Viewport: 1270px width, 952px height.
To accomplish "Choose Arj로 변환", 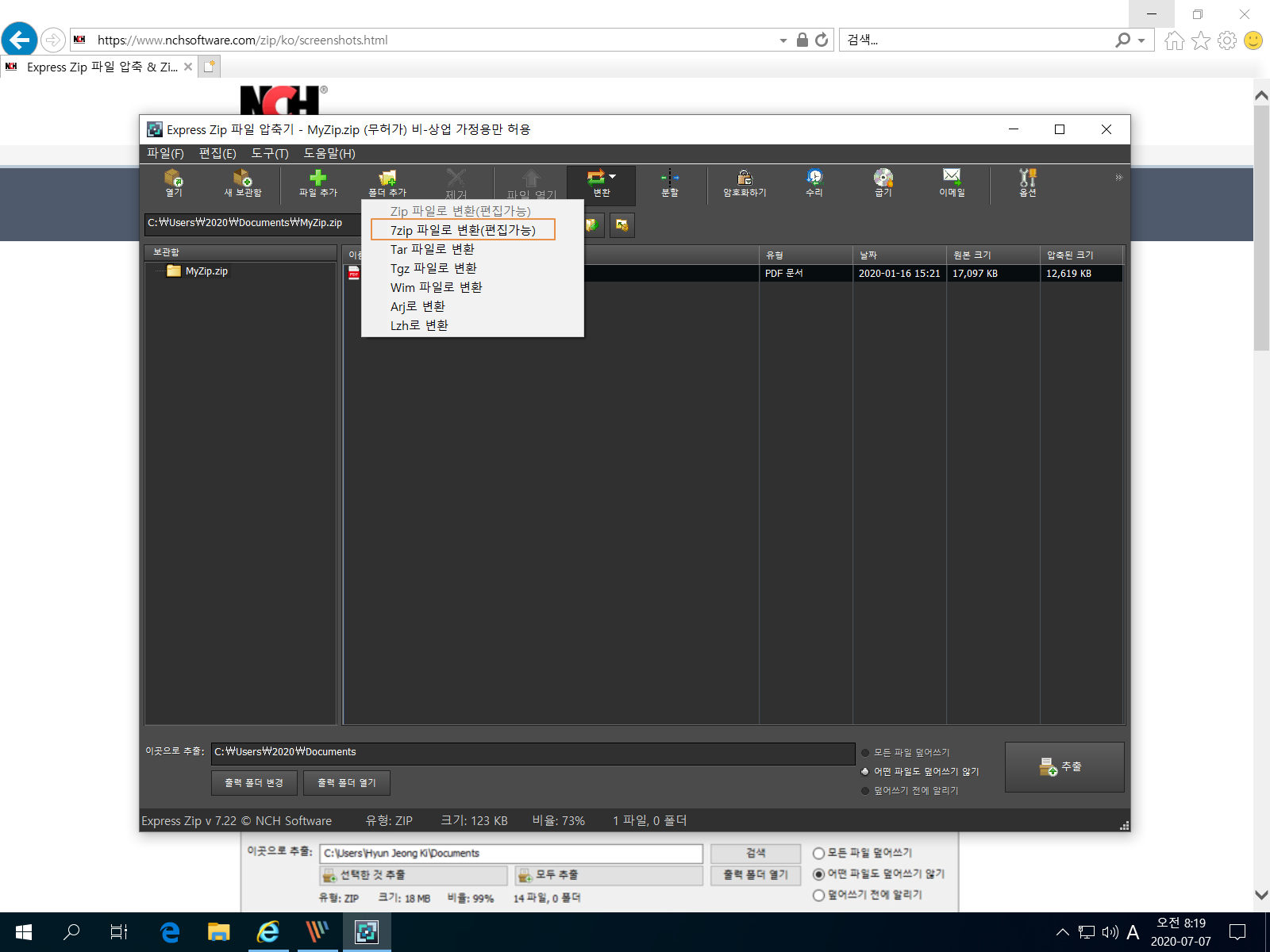I will click(x=418, y=306).
